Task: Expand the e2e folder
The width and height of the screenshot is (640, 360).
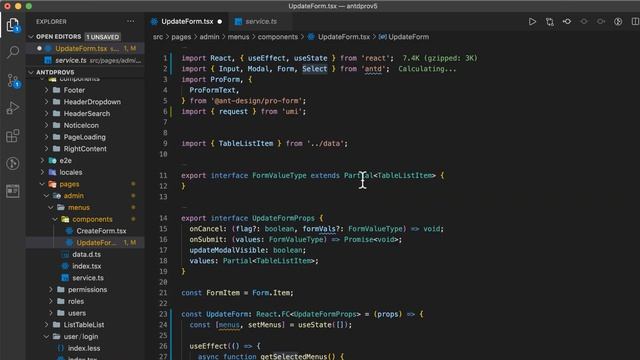Action: point(65,160)
